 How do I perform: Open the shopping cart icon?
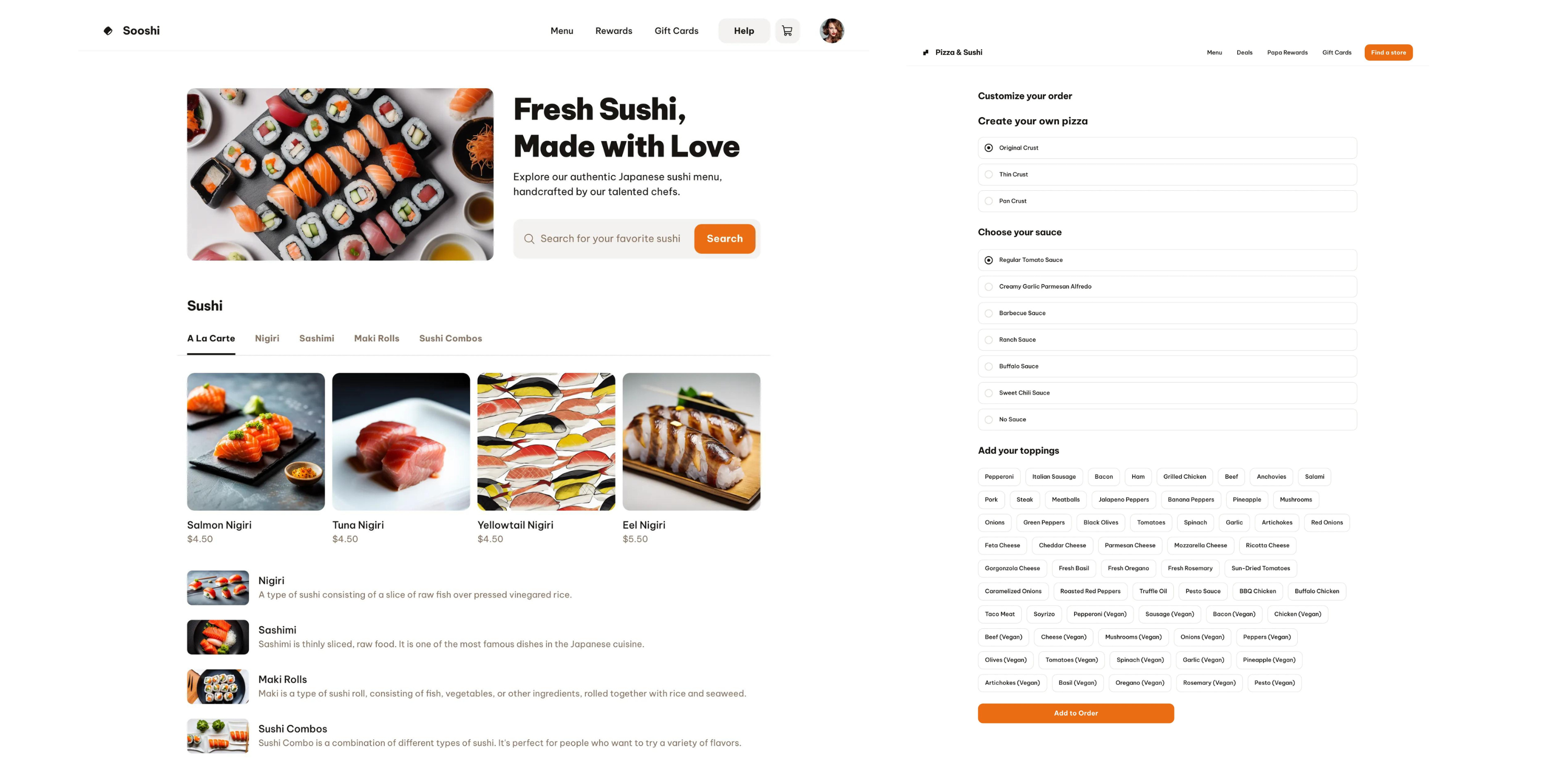click(x=787, y=30)
